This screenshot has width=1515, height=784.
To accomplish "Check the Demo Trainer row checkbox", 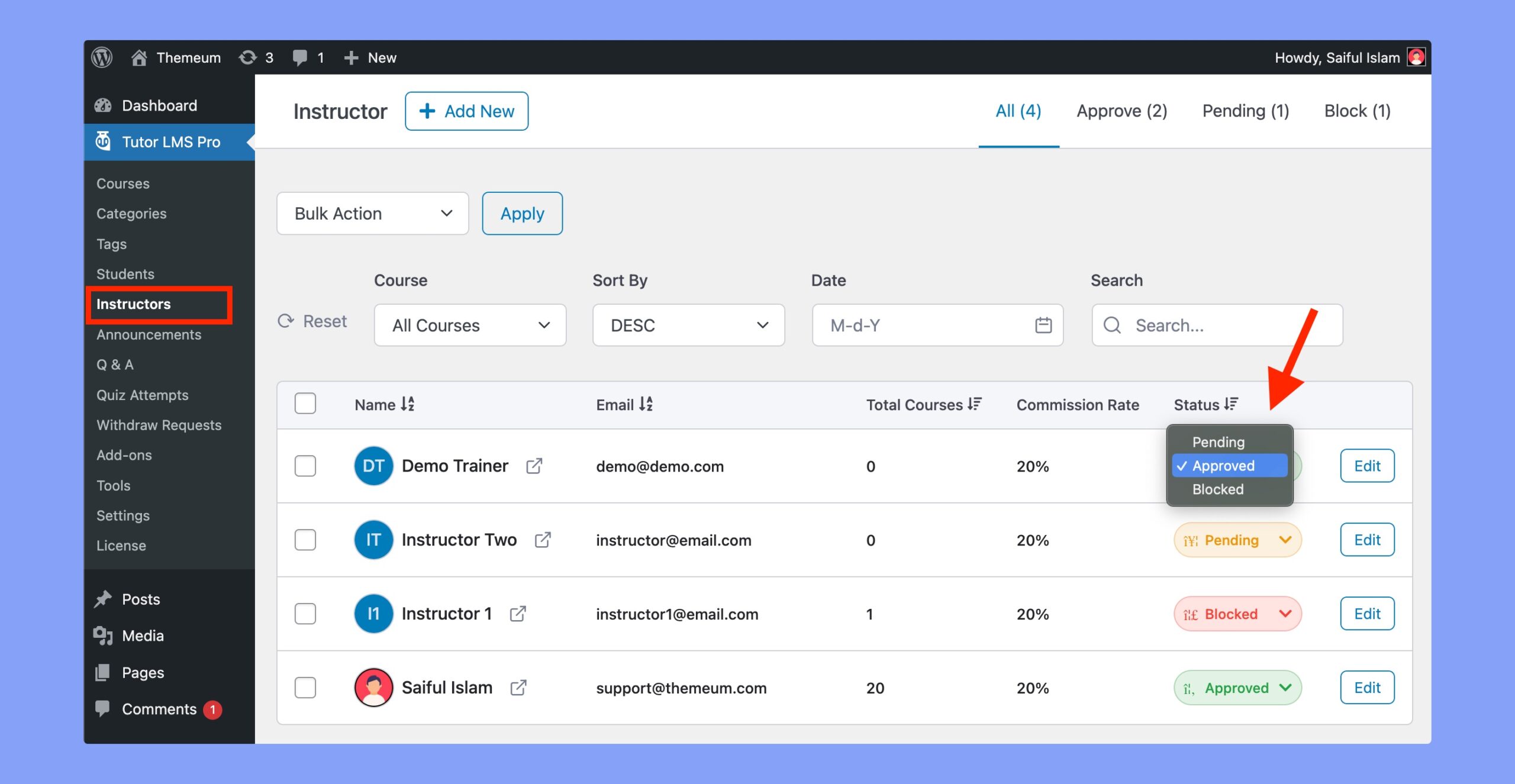I will (305, 466).
